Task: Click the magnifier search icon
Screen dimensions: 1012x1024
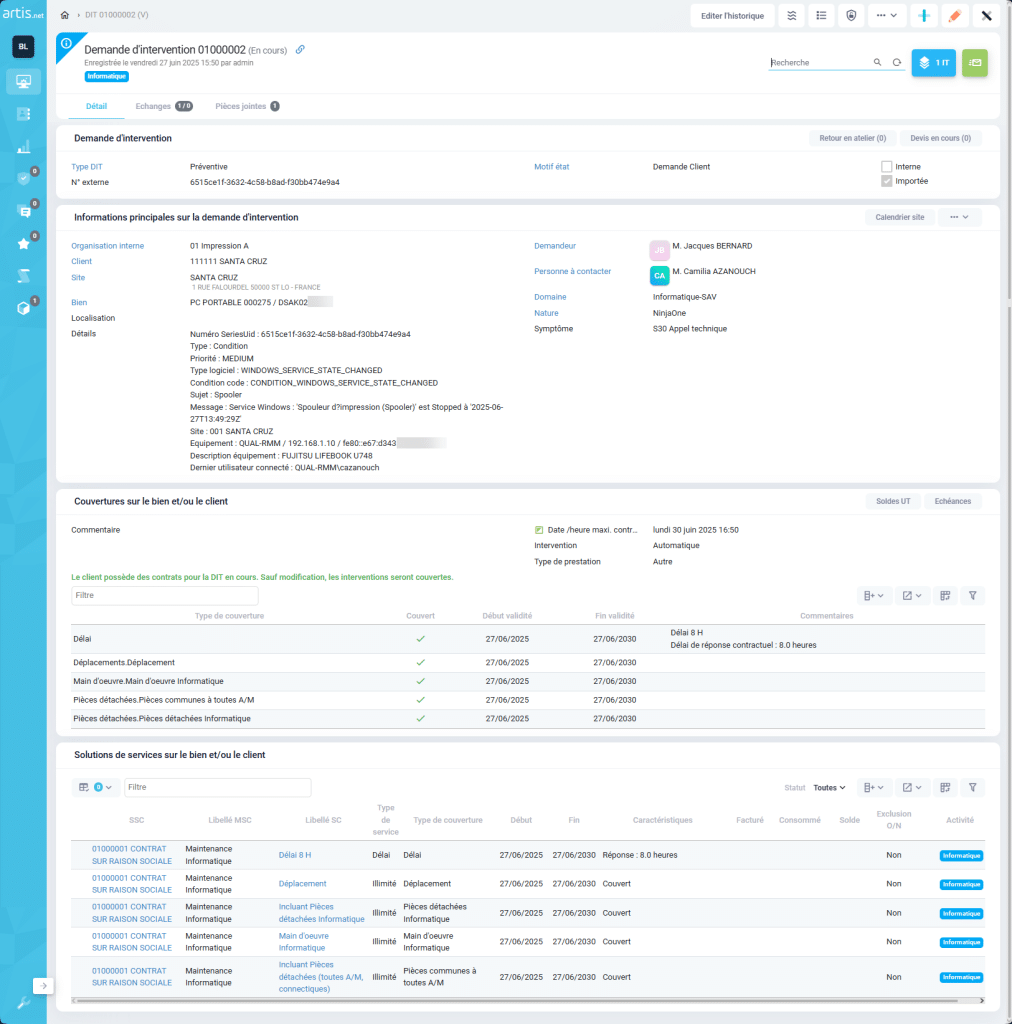Action: click(878, 63)
